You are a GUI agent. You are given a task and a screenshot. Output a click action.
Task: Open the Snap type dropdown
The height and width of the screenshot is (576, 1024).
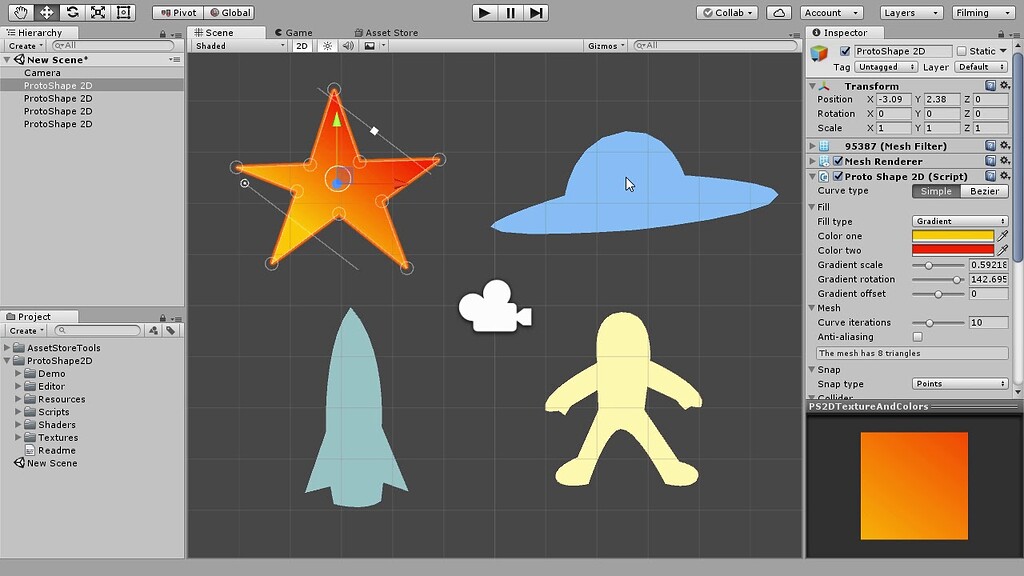[958, 383]
